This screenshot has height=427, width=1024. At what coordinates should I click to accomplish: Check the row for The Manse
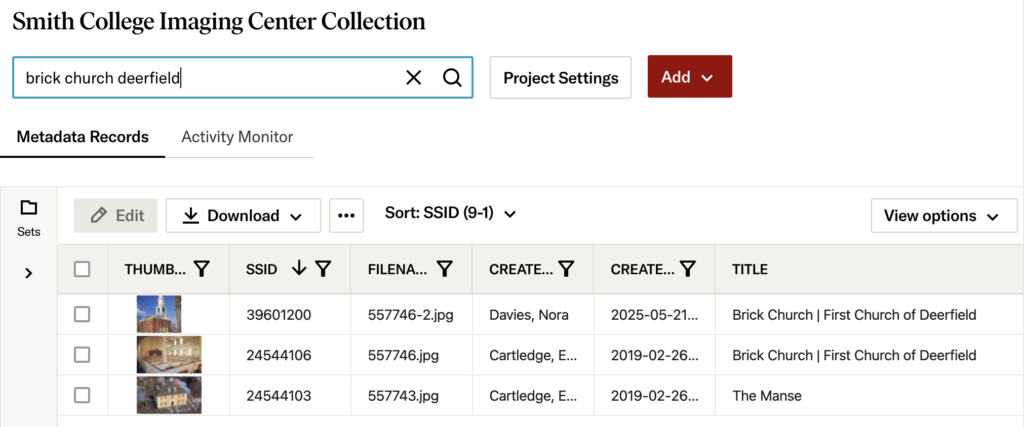82,395
